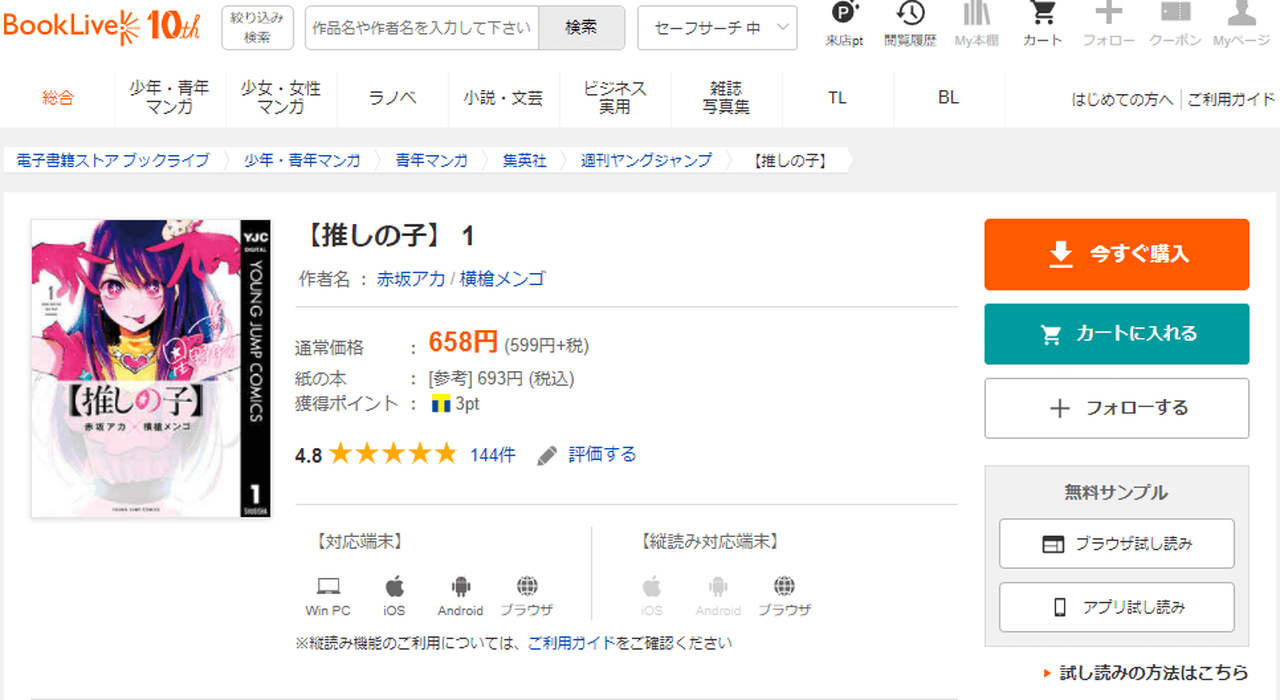1280x700 pixels.
Task: Click the pencil 評価する rating link
Action: (588, 455)
